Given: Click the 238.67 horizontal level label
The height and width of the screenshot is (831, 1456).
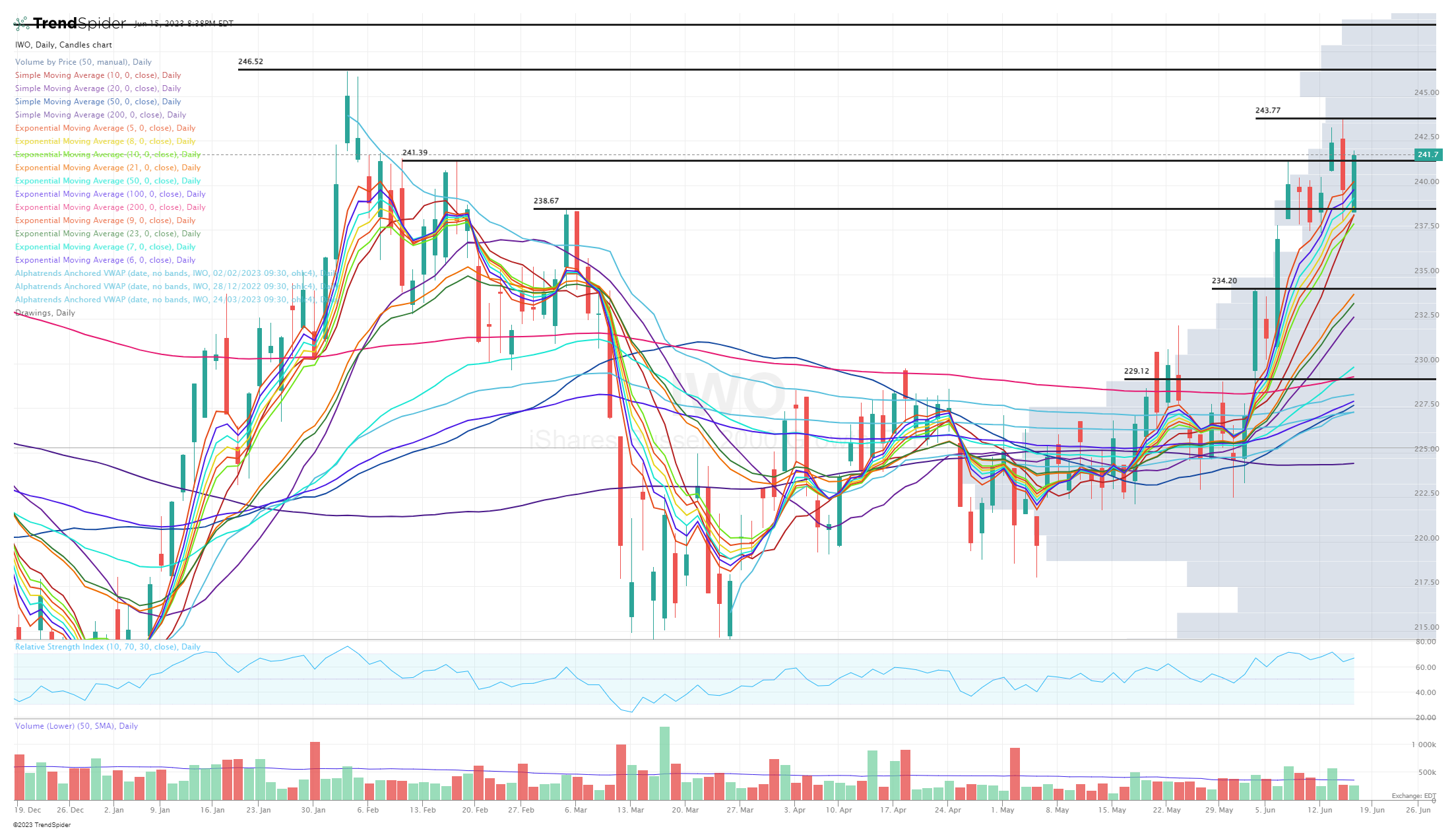Looking at the screenshot, I should (x=546, y=201).
